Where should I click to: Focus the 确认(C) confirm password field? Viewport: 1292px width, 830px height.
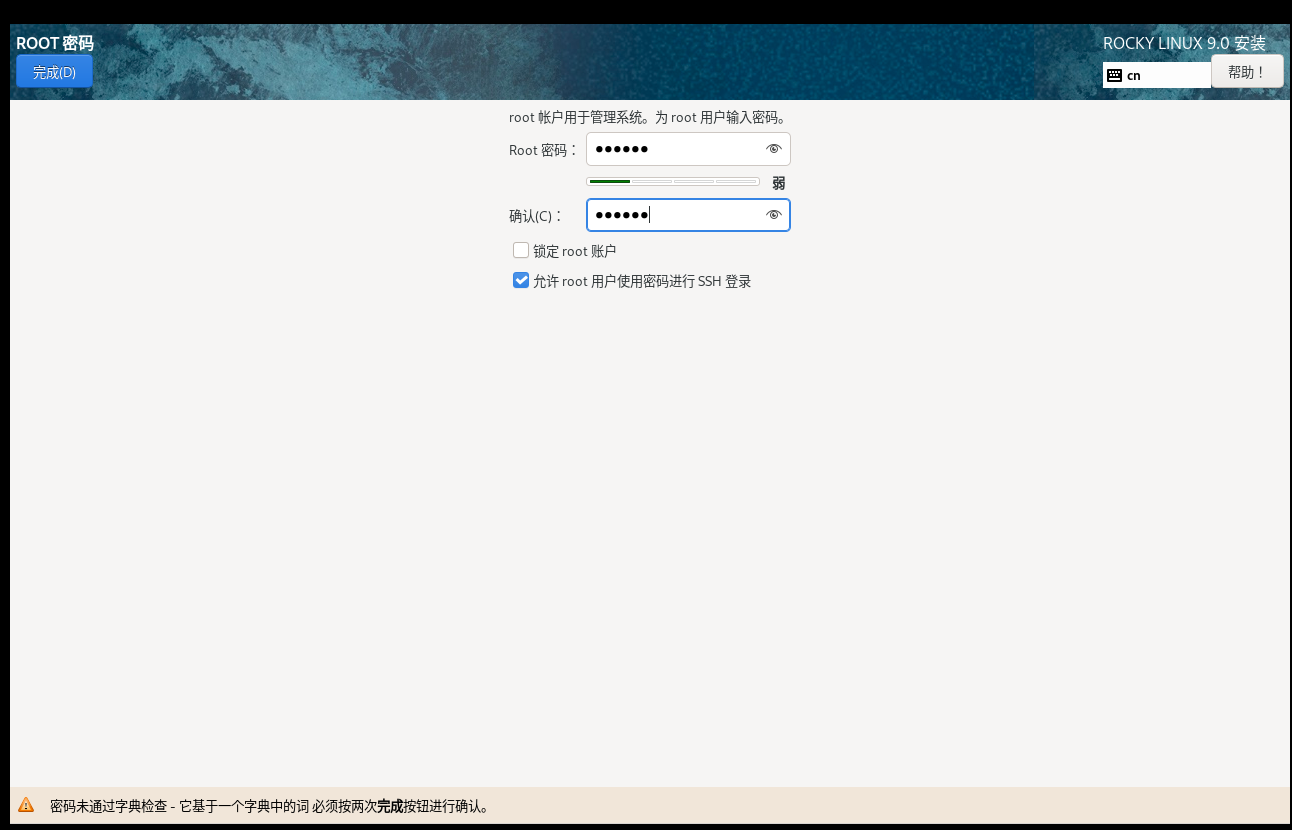[x=688, y=215]
